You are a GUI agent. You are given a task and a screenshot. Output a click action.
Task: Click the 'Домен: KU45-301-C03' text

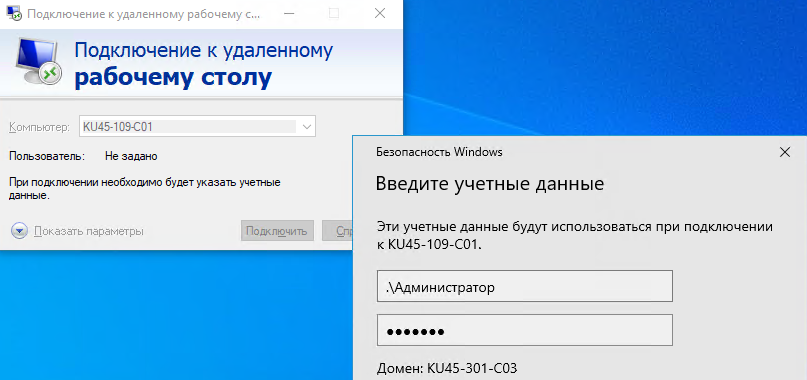click(447, 369)
